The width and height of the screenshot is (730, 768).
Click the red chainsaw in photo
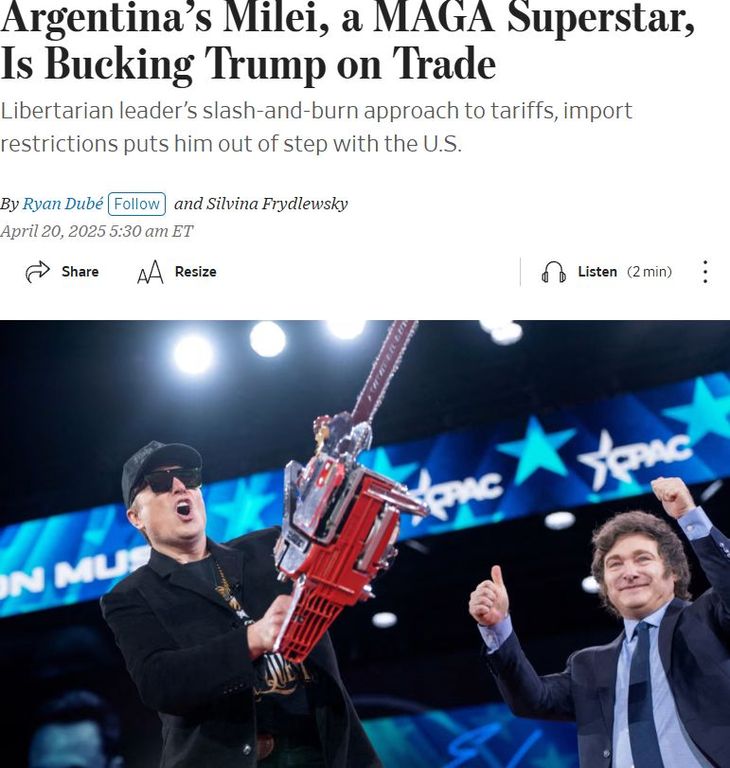click(343, 514)
